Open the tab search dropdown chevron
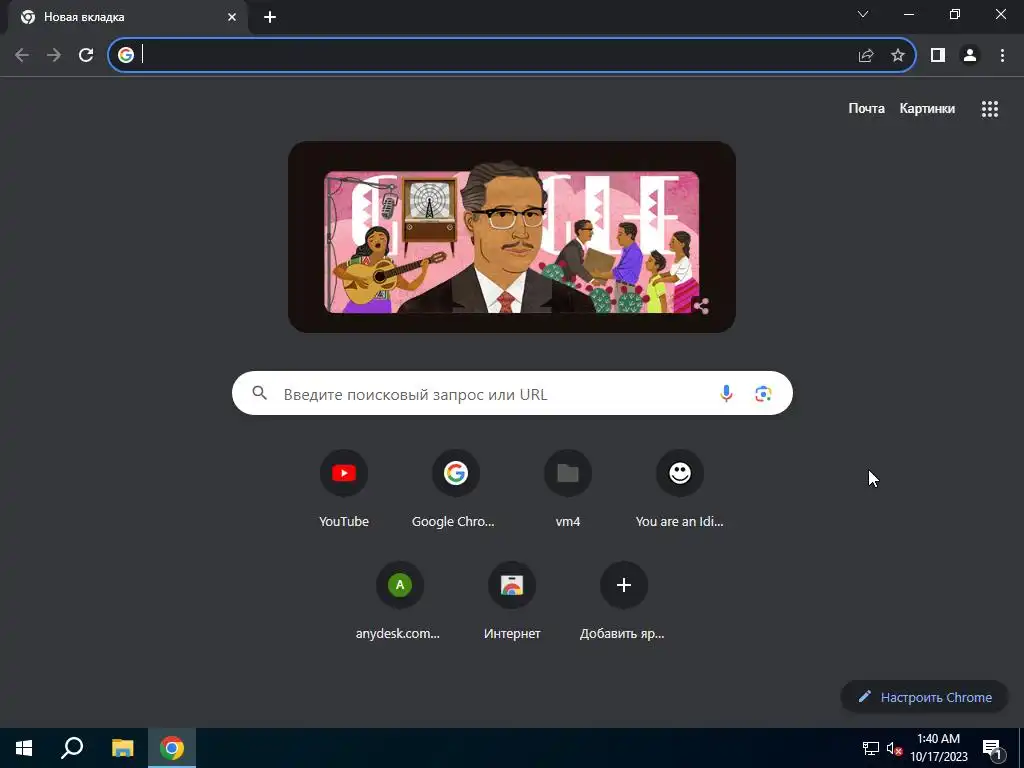Image resolution: width=1024 pixels, height=768 pixels. (863, 14)
